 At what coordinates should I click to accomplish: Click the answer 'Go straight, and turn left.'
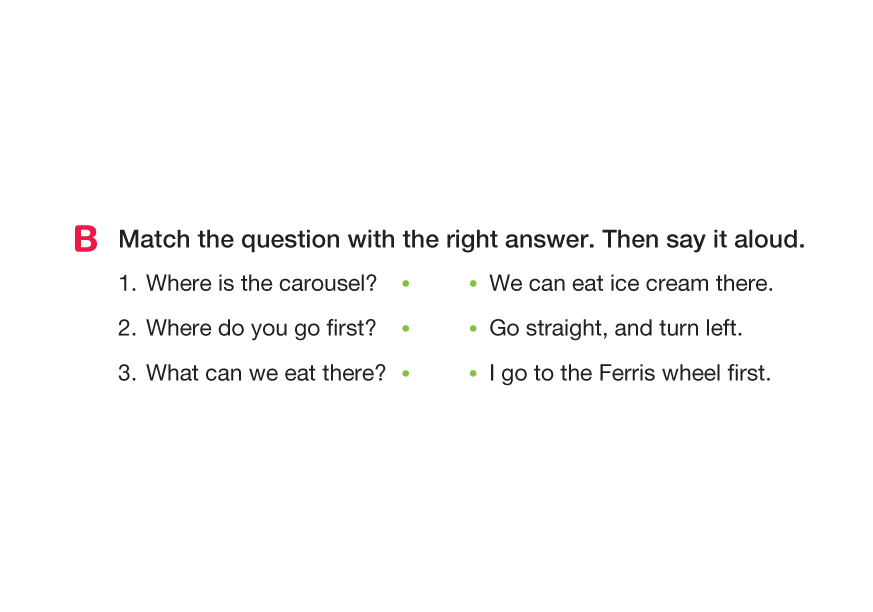615,328
